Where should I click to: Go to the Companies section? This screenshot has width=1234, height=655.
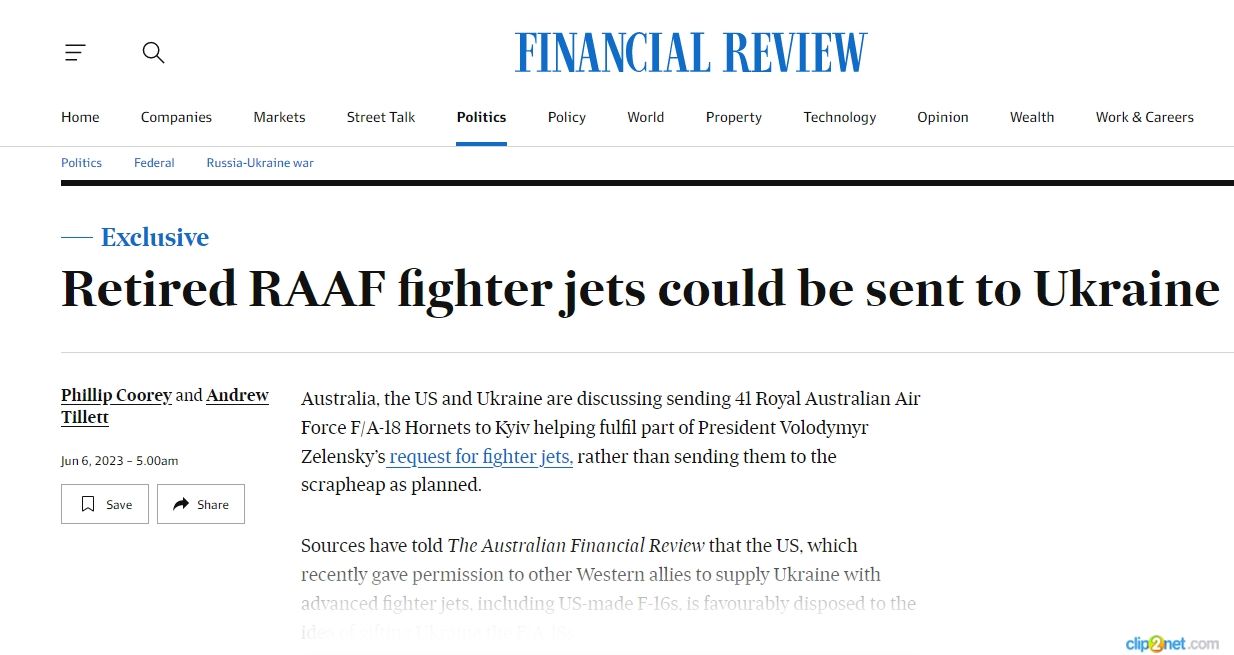tap(176, 117)
